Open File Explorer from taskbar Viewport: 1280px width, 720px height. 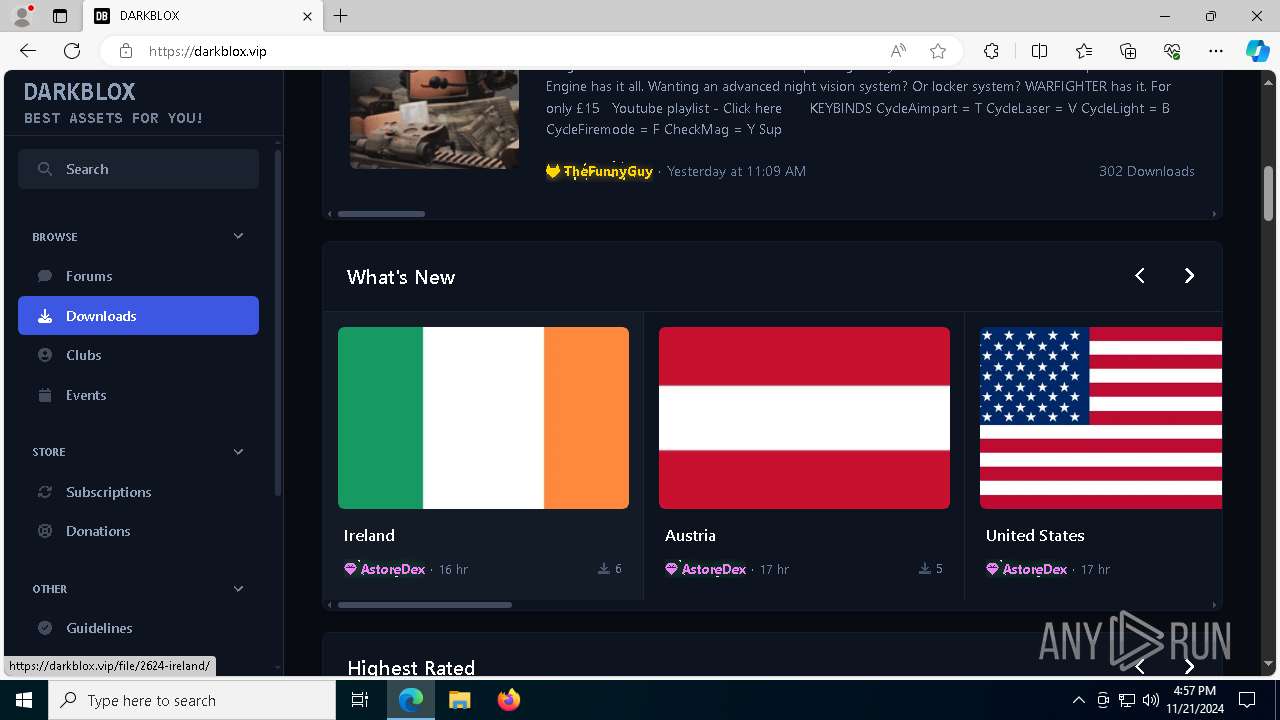[459, 700]
